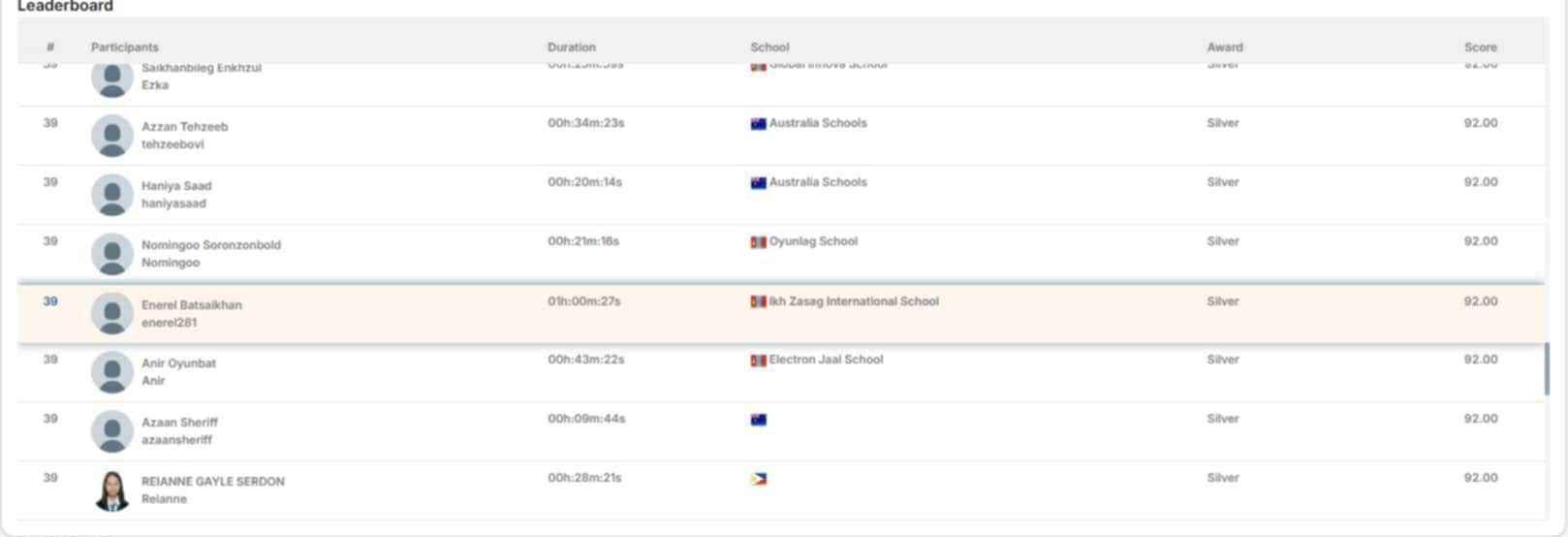Open Electron Jaal School link
This screenshot has width=1568, height=537.
click(x=826, y=360)
